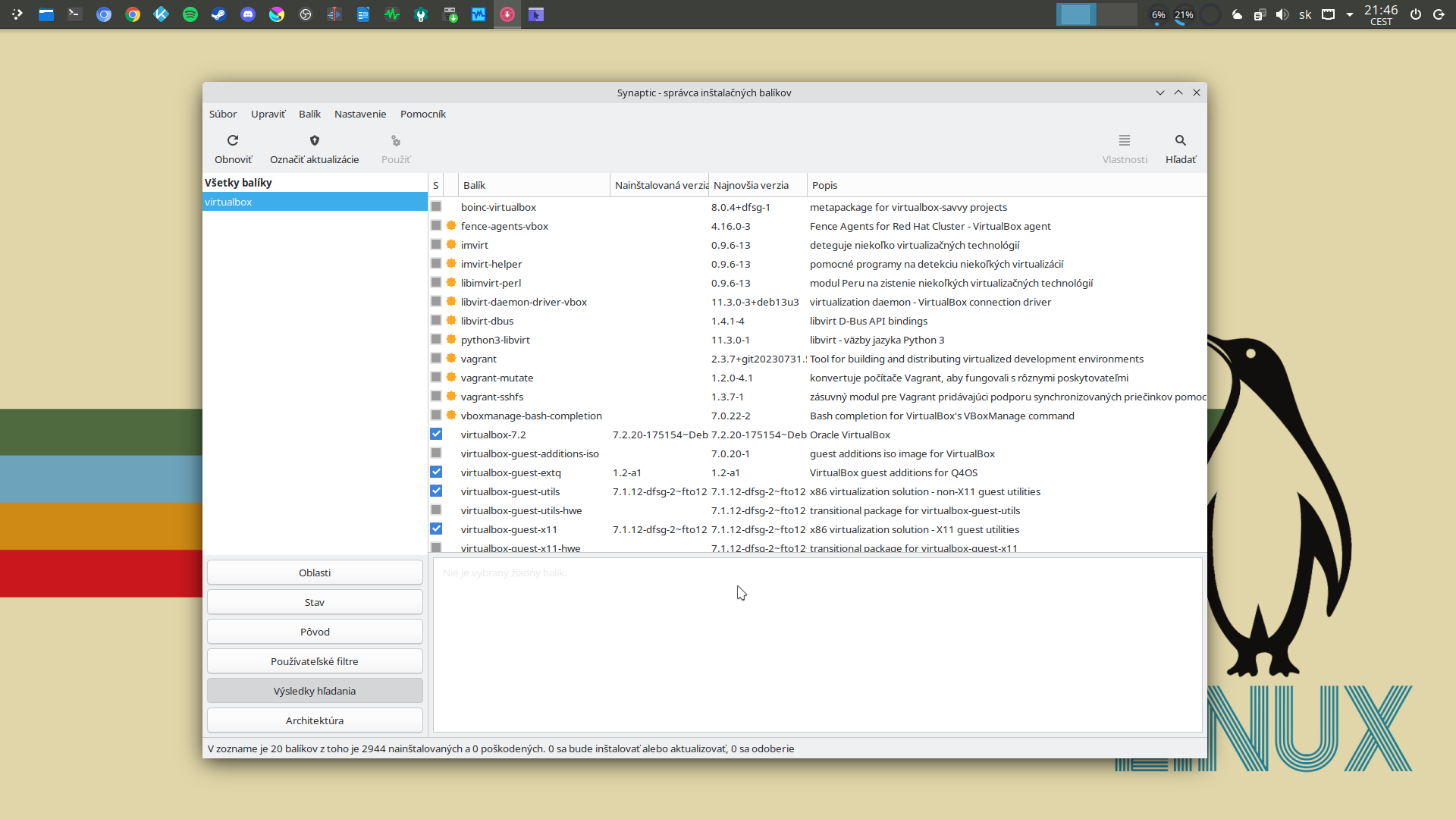Open Google Chrome from the panel
This screenshot has width=1456, height=819.
(133, 14)
